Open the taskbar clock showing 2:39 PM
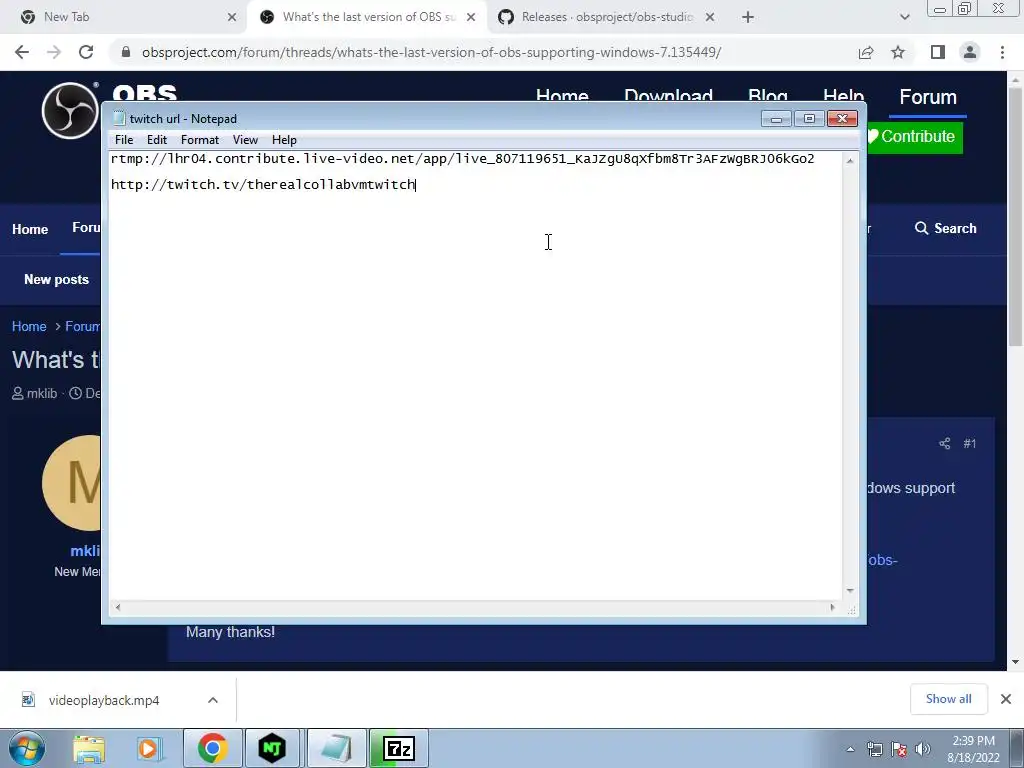The image size is (1024, 768). point(974,749)
